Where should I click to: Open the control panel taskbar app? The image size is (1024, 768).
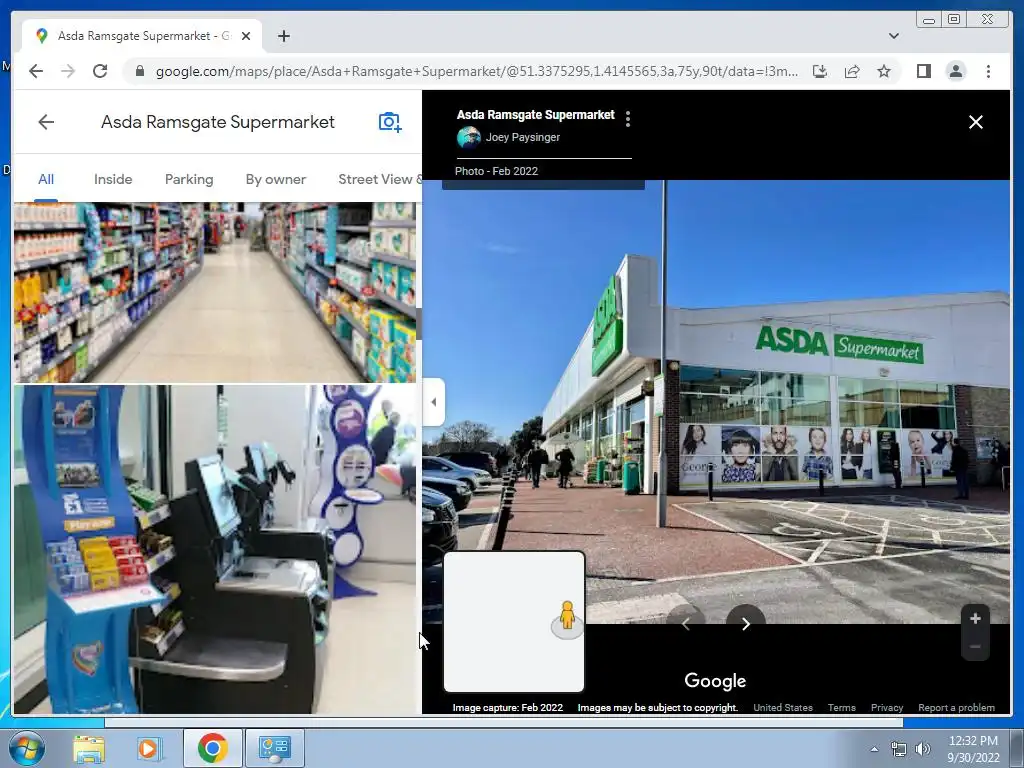(274, 748)
